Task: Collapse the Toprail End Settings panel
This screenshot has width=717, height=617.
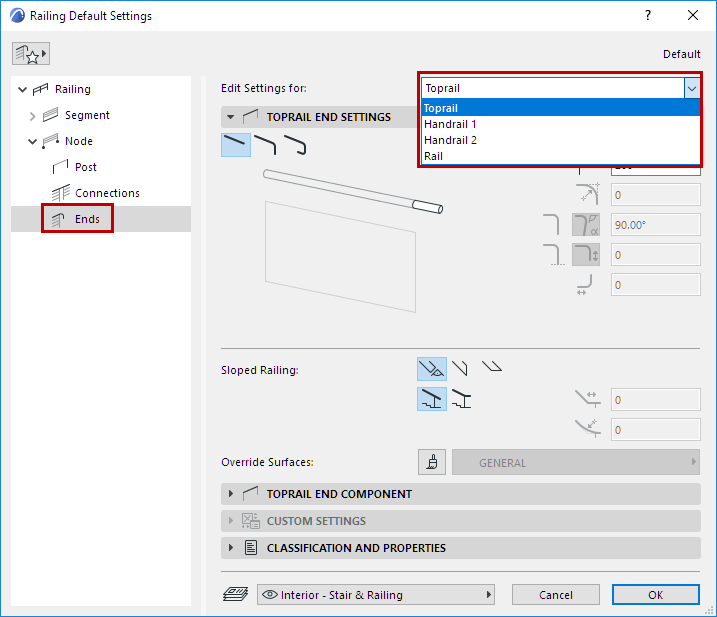Action: [230, 117]
